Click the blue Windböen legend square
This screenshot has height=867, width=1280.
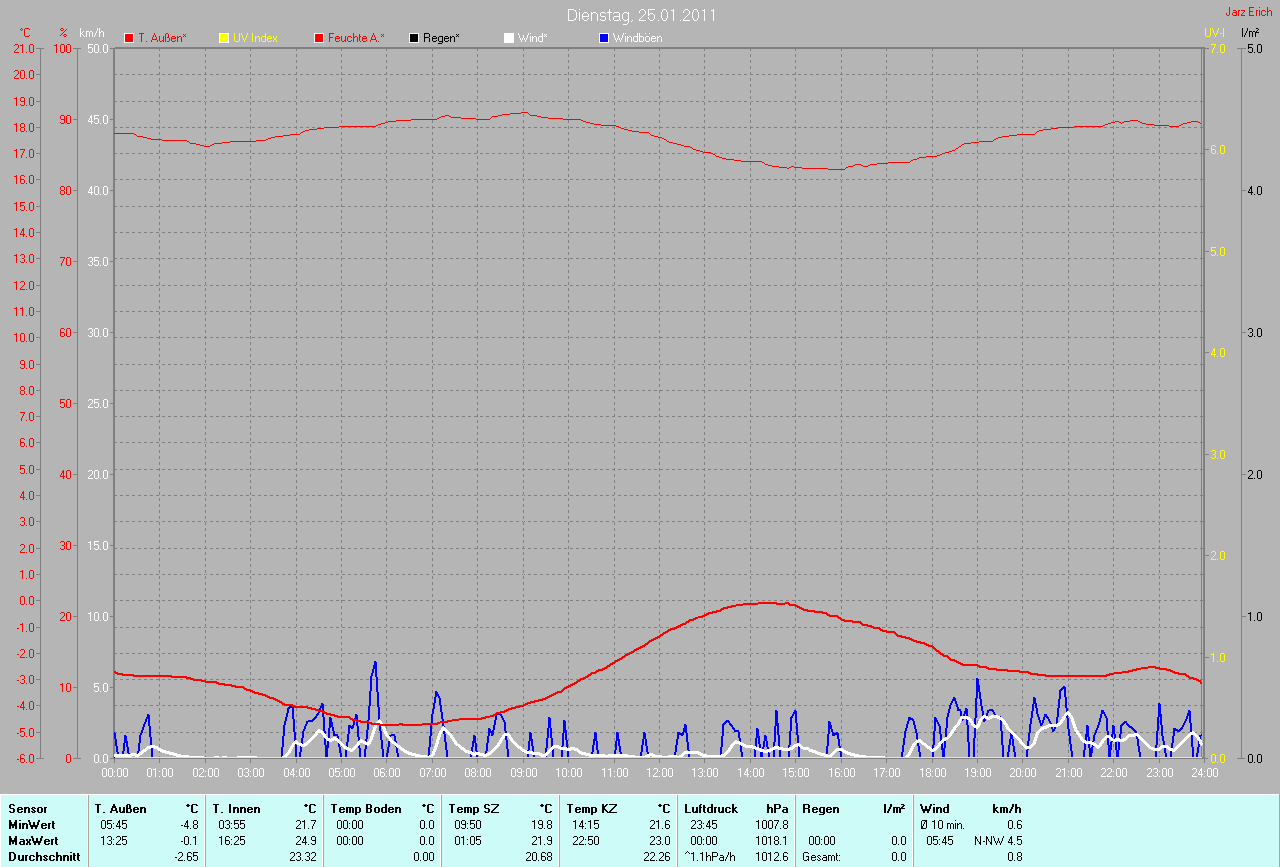click(x=603, y=38)
